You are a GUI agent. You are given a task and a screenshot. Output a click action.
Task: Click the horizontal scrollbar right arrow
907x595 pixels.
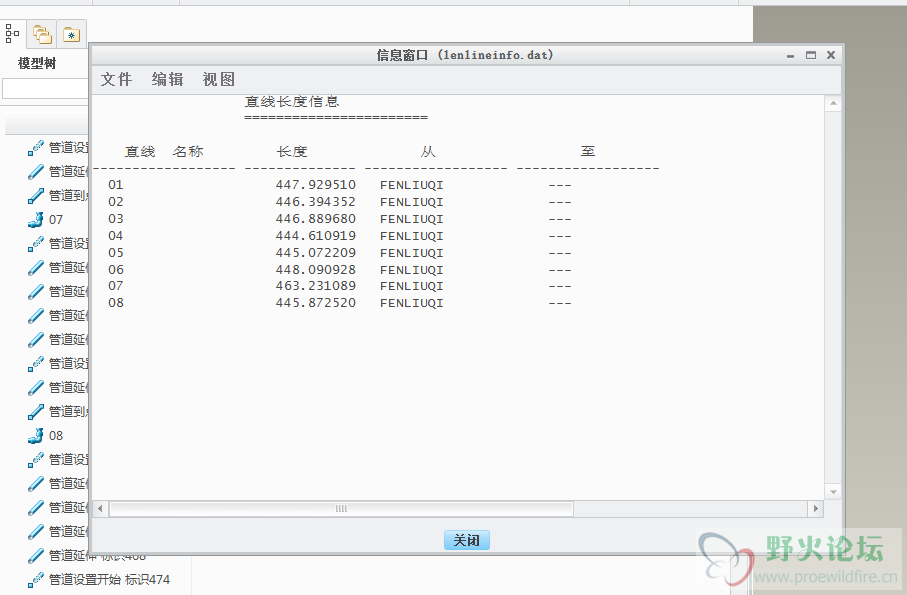click(x=816, y=509)
